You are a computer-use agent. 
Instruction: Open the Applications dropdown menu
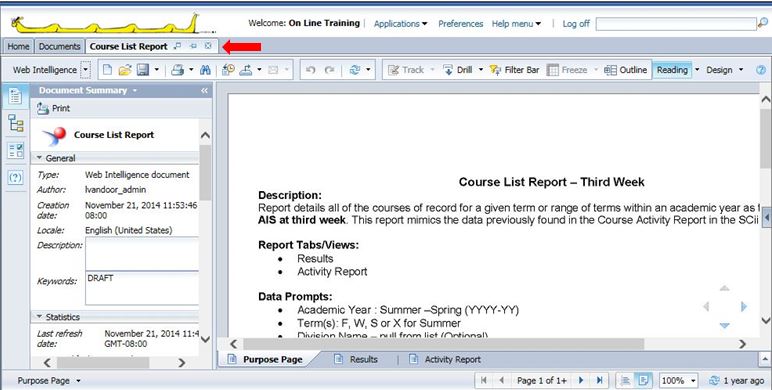click(400, 24)
